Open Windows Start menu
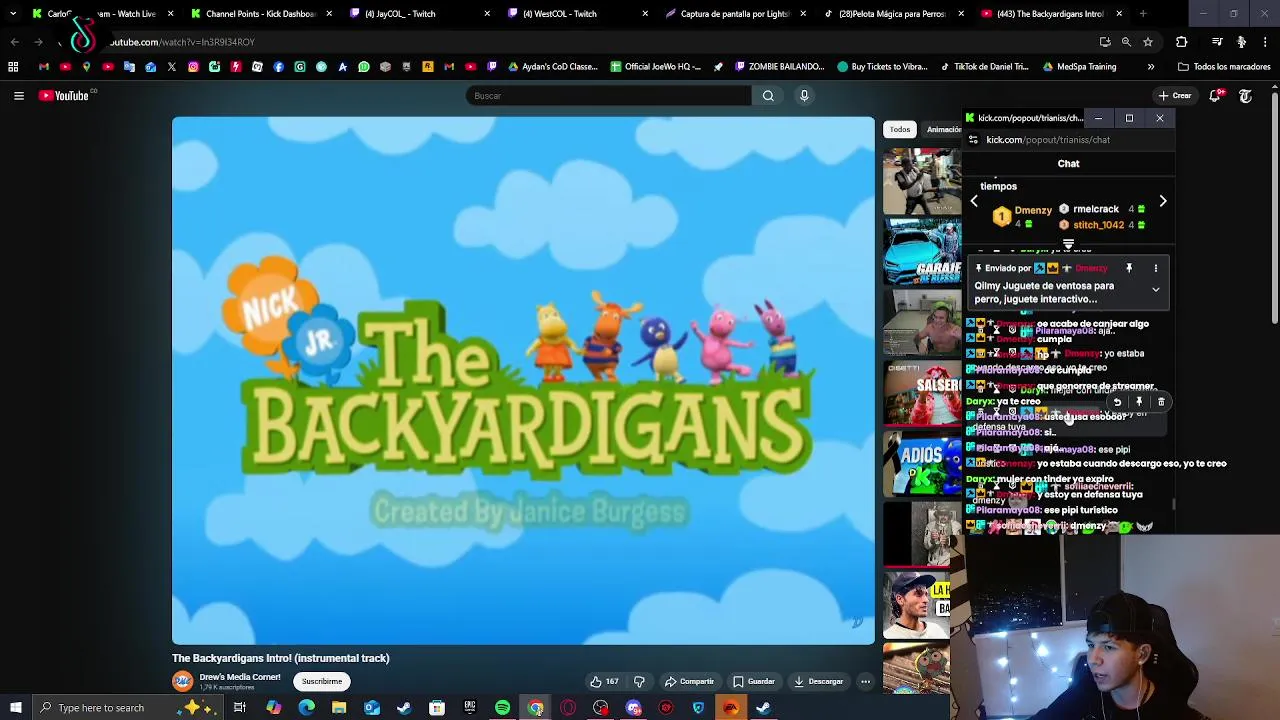1280x720 pixels. [x=15, y=708]
